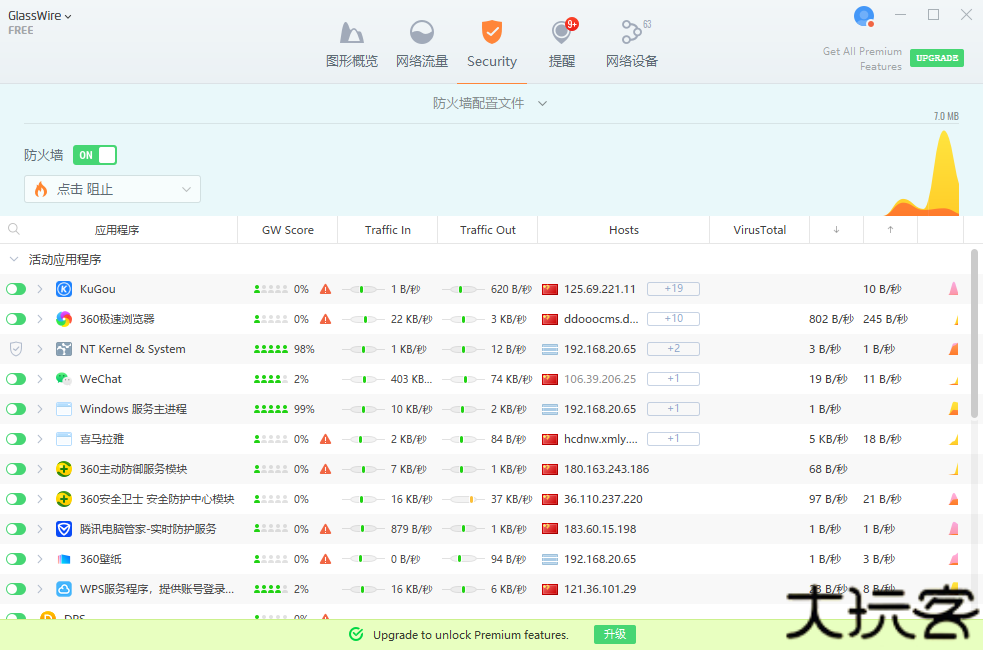Toggle firewall switch for 360极速浏览器
Image resolution: width=983 pixels, height=650 pixels.
point(16,319)
